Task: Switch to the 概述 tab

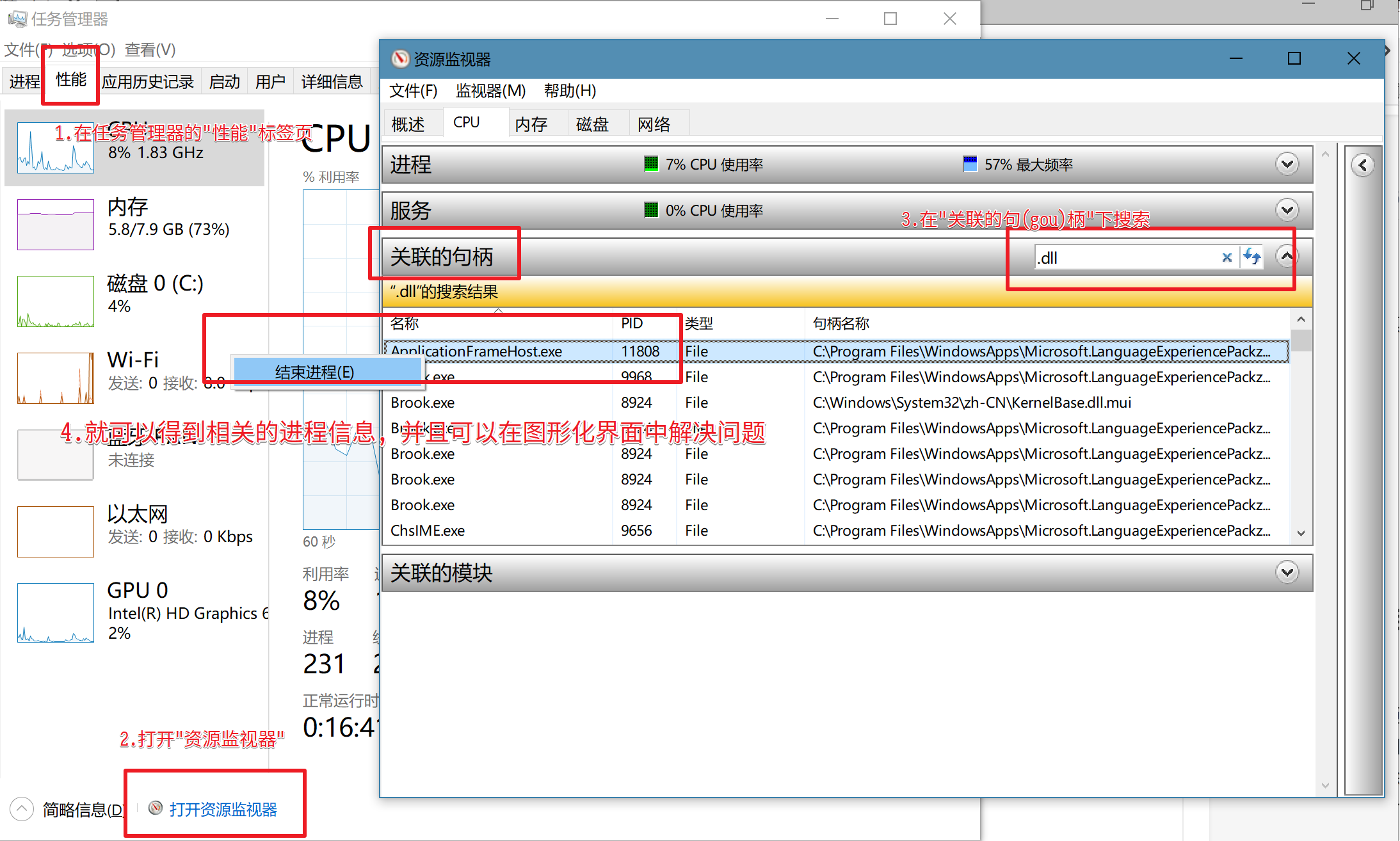Action: click(410, 123)
